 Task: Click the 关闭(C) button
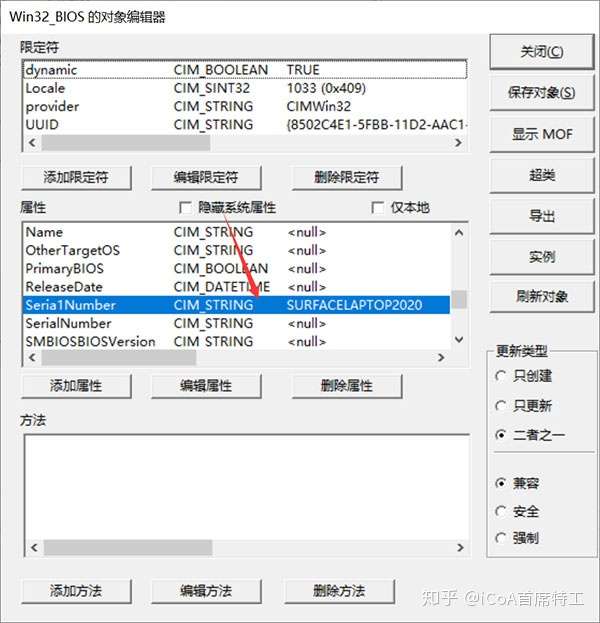[x=542, y=52]
